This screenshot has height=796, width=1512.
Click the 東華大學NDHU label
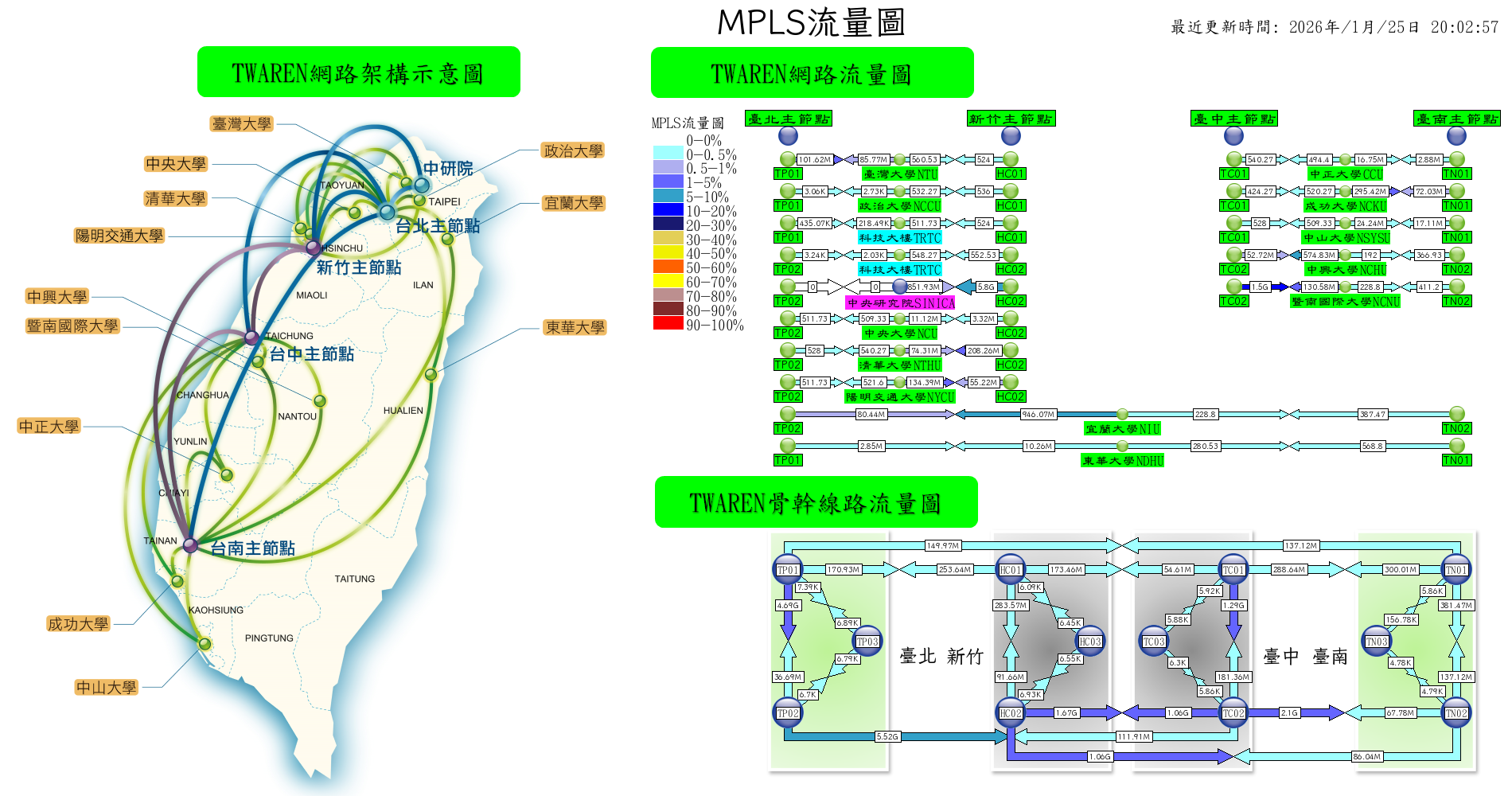[x=1122, y=461]
